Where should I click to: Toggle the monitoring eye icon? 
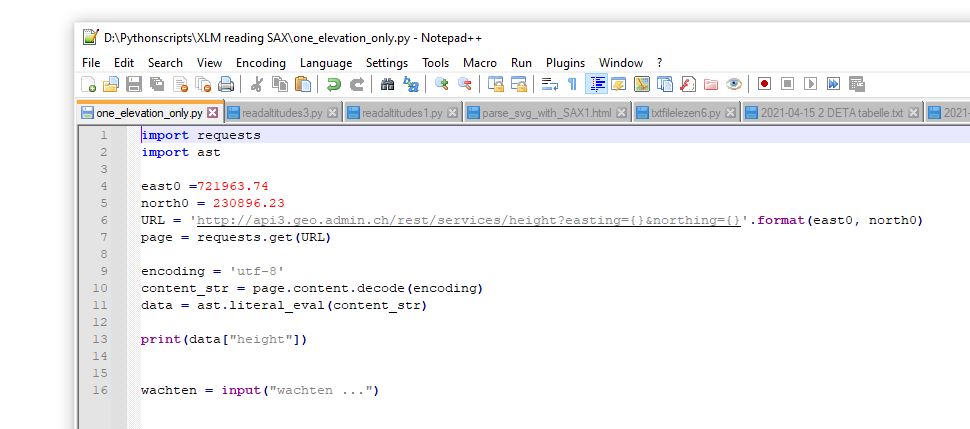(734, 85)
